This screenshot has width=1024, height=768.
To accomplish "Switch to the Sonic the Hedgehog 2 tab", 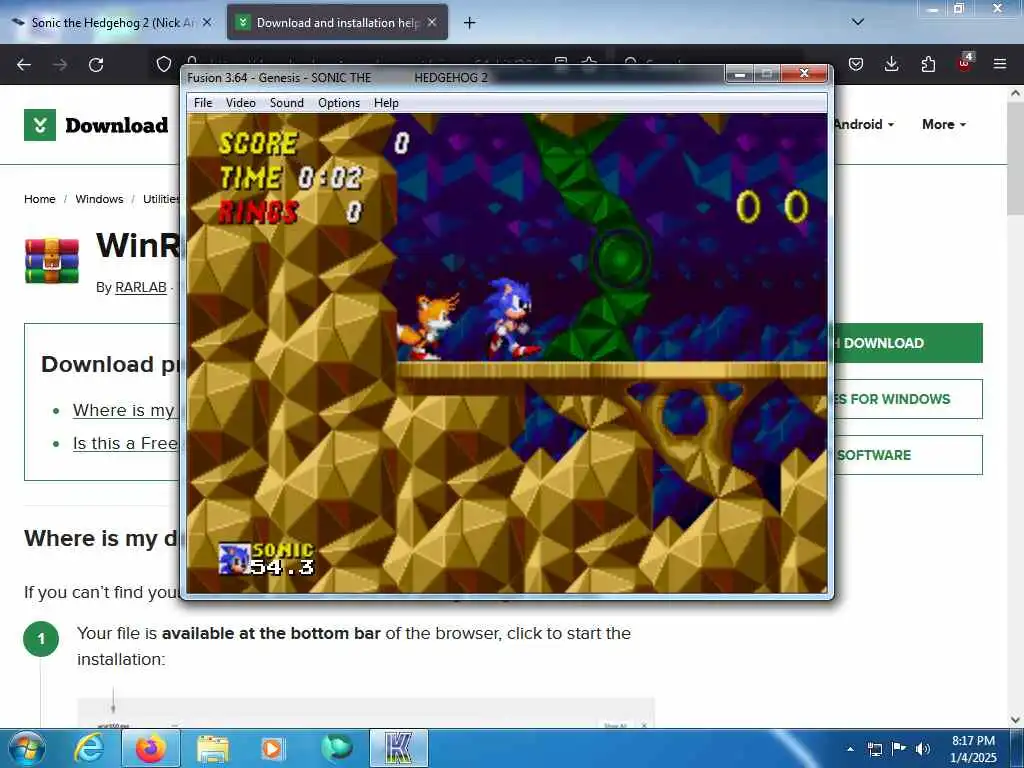I will (x=111, y=23).
